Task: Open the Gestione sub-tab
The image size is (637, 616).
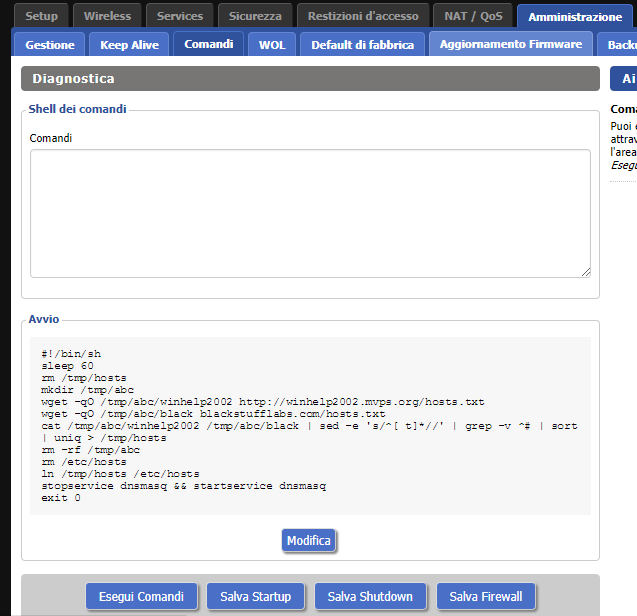Action: pyautogui.click(x=50, y=44)
